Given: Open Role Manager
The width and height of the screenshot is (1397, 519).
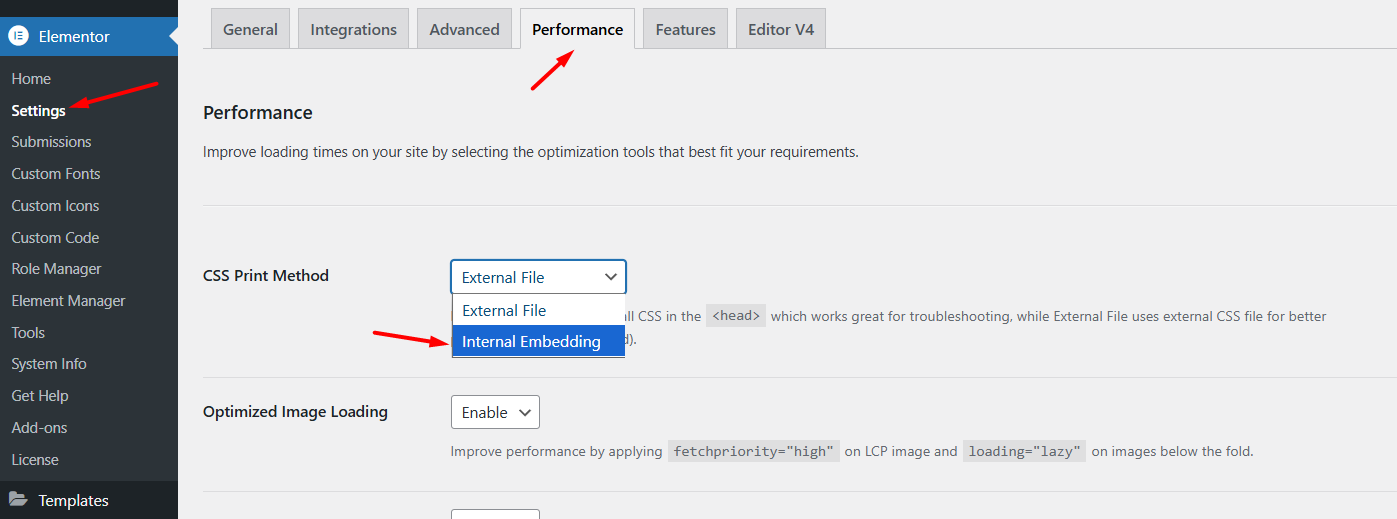Looking at the screenshot, I should click(56, 269).
